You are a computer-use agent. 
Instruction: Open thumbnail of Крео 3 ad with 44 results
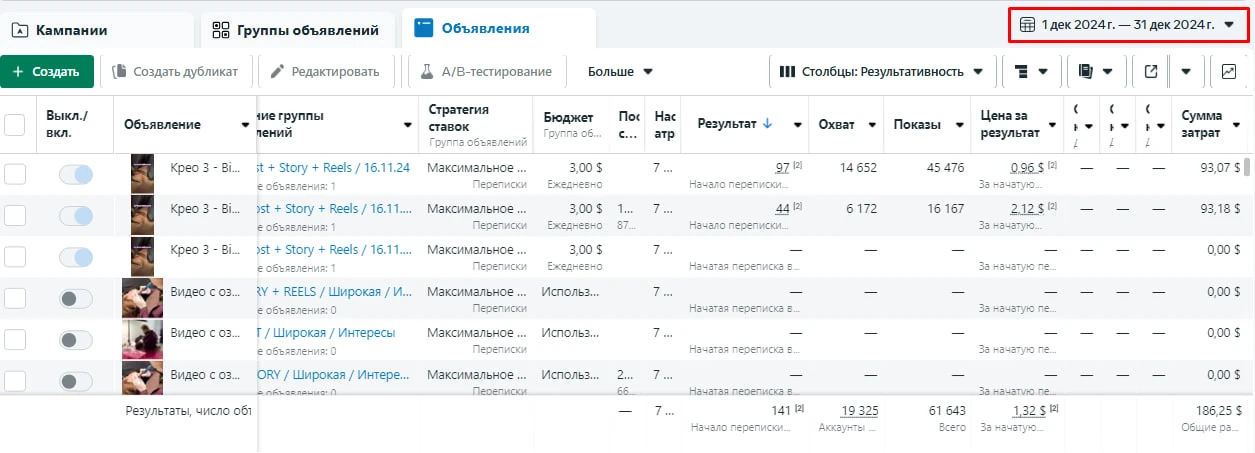coord(143,215)
